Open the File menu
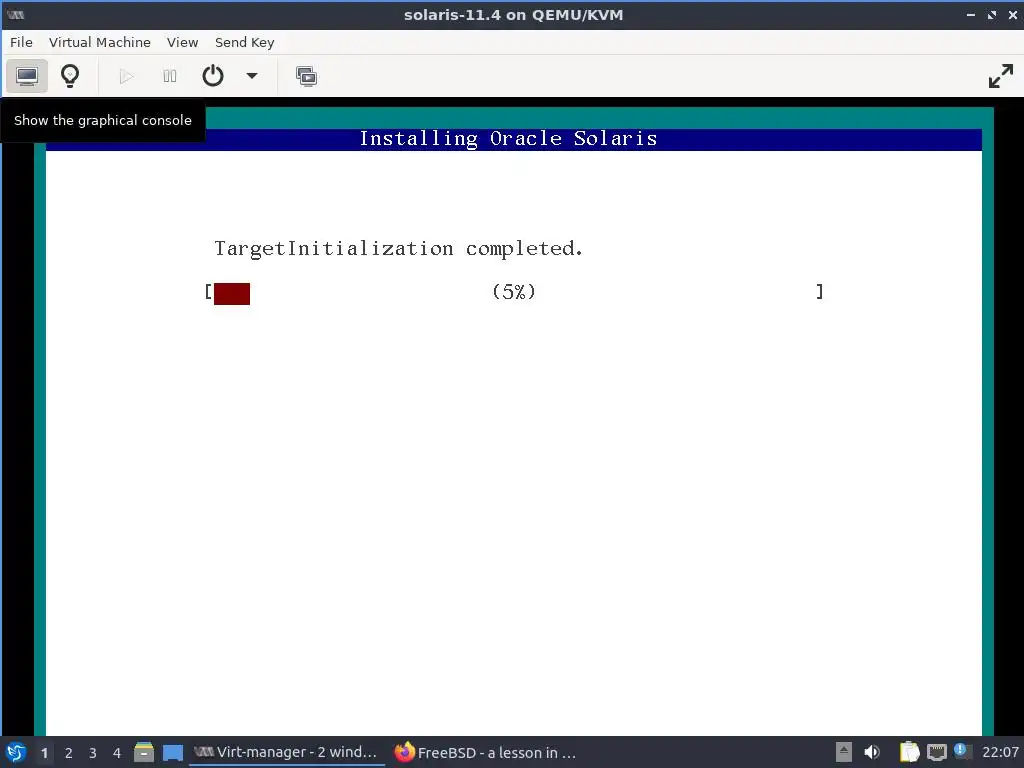This screenshot has height=768, width=1024. (x=21, y=42)
